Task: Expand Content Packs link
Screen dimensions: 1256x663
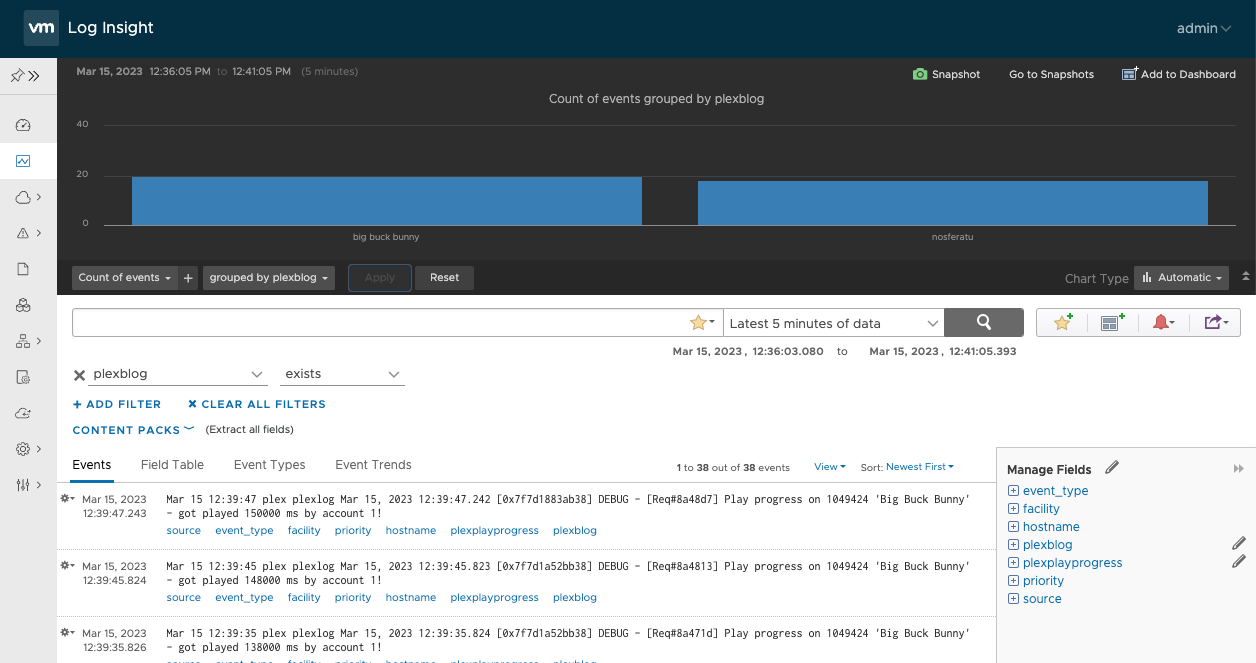Action: (133, 430)
